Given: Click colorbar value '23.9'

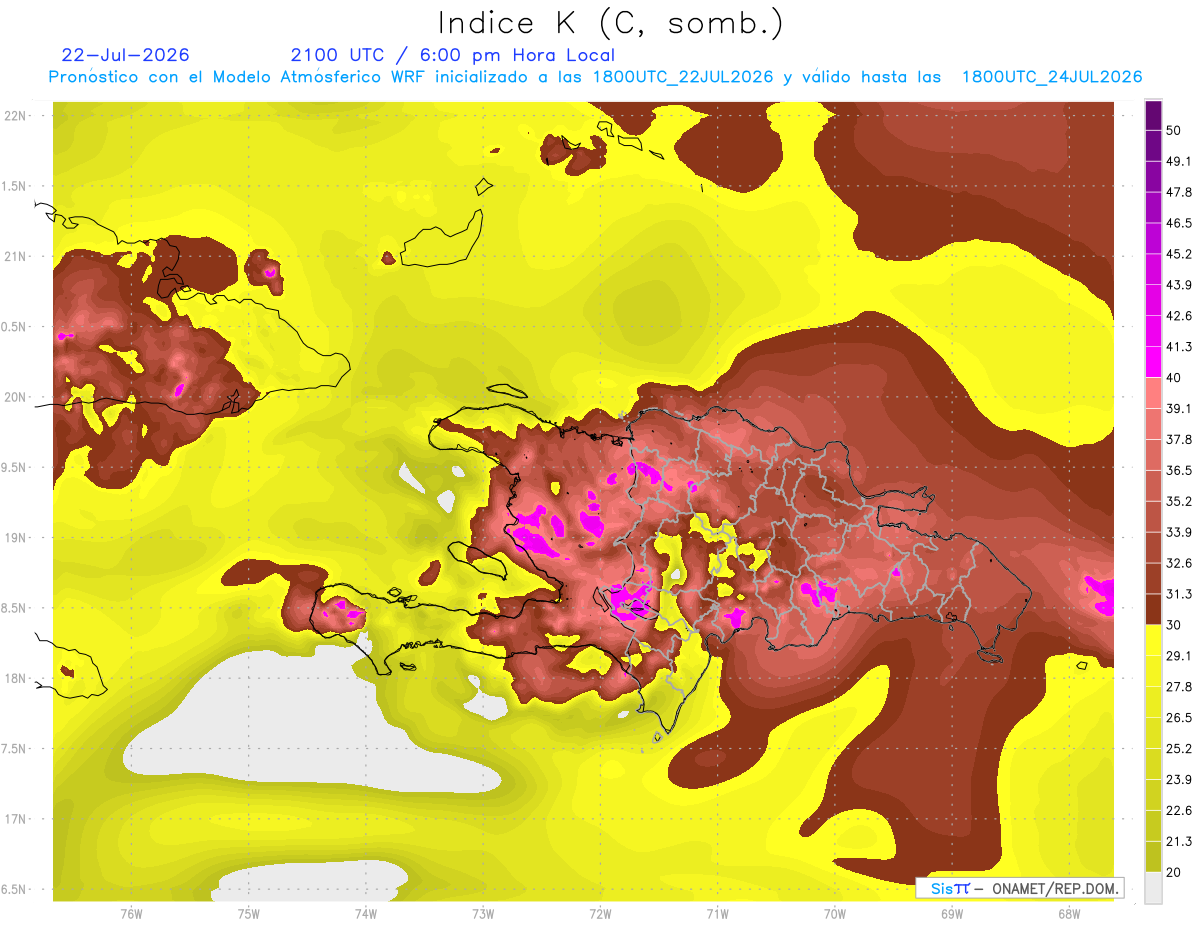Looking at the screenshot, I should point(1179,779).
